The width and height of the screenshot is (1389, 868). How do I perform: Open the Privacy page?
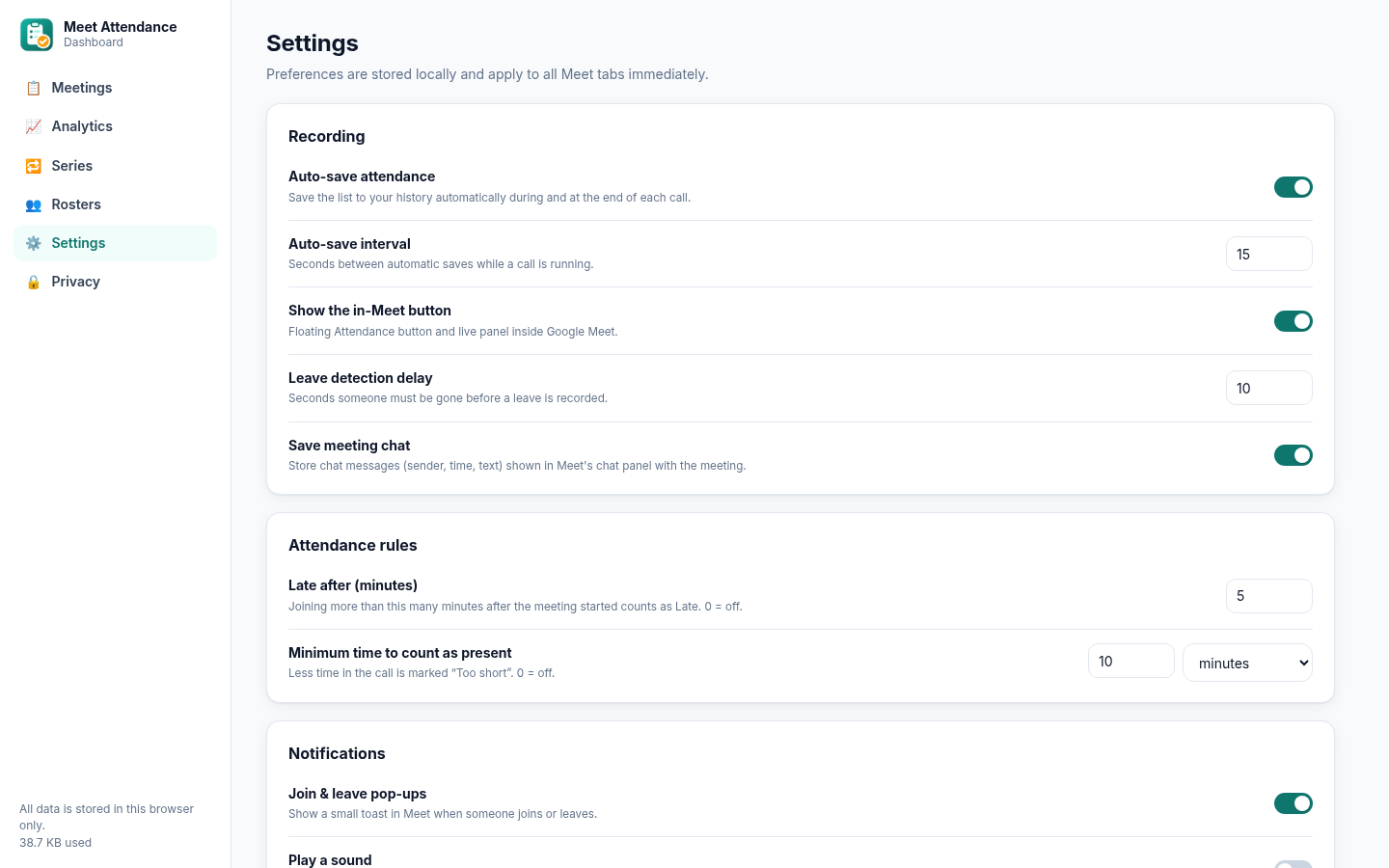click(x=116, y=282)
